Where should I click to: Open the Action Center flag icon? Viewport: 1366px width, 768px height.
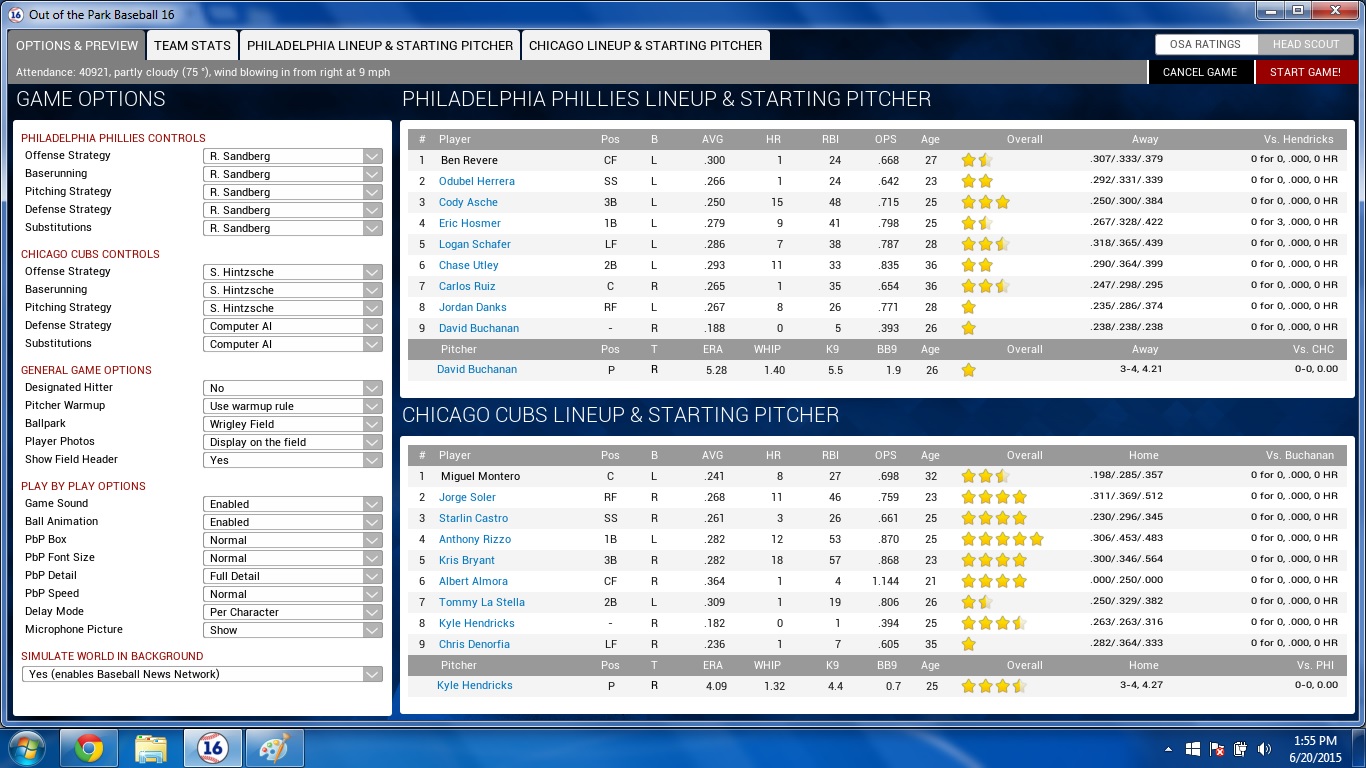coord(1216,749)
